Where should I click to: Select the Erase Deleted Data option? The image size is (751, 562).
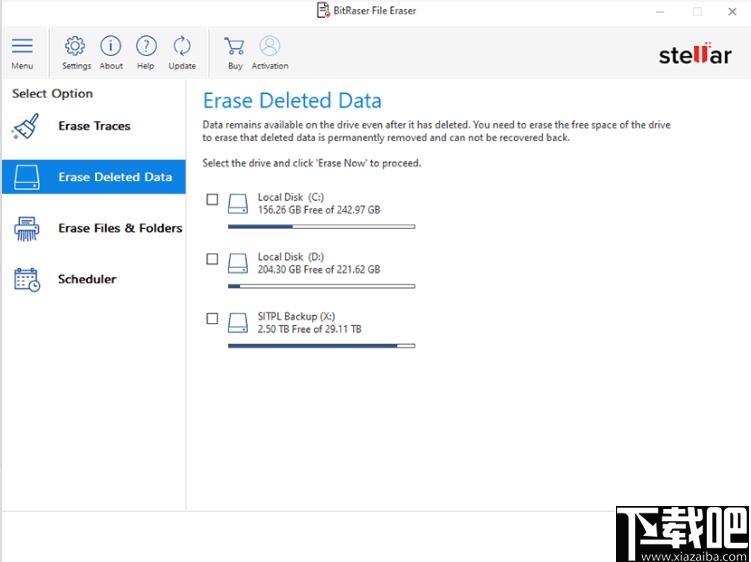[94, 177]
